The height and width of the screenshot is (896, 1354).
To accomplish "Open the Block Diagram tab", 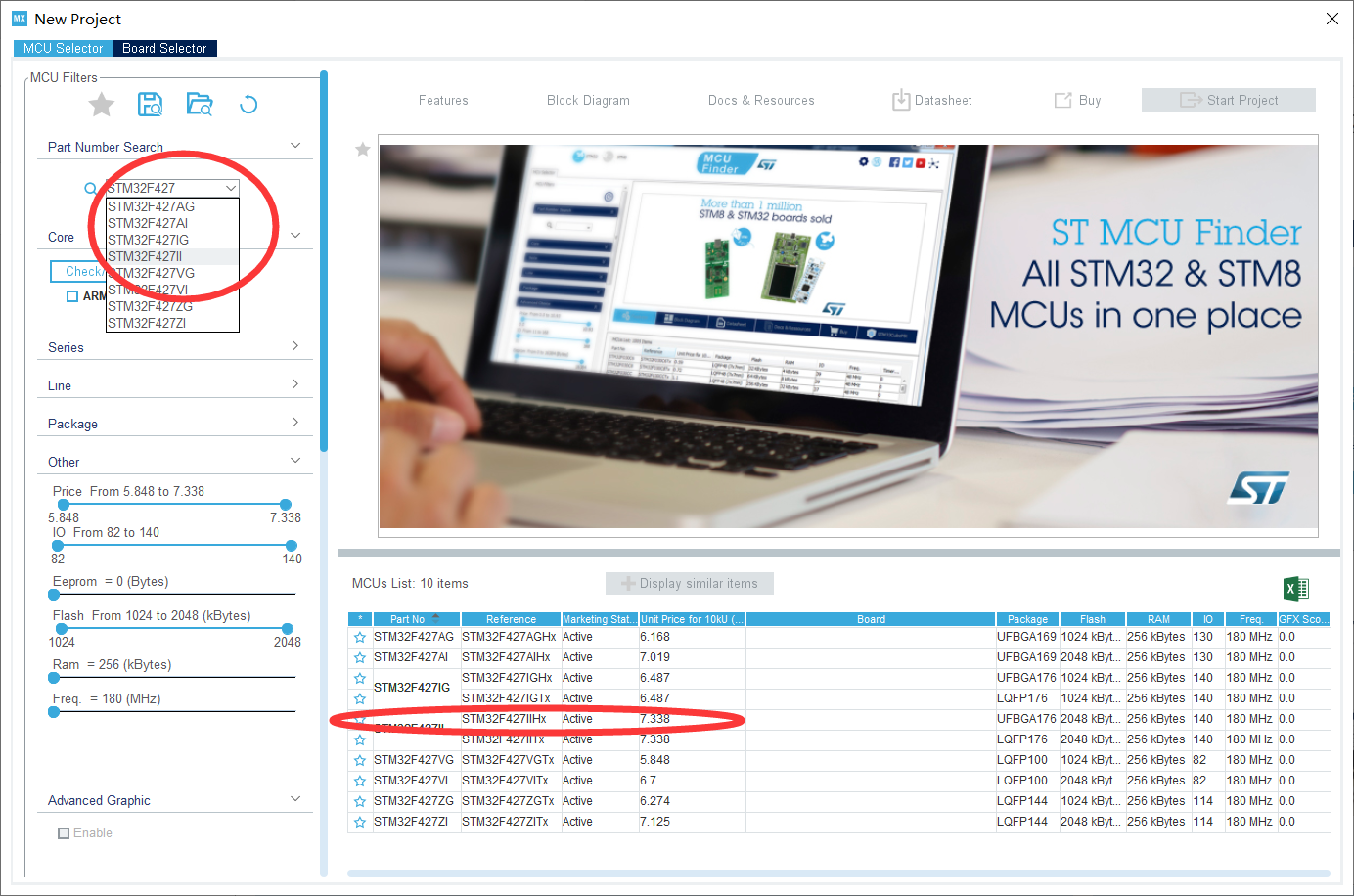I will (588, 100).
